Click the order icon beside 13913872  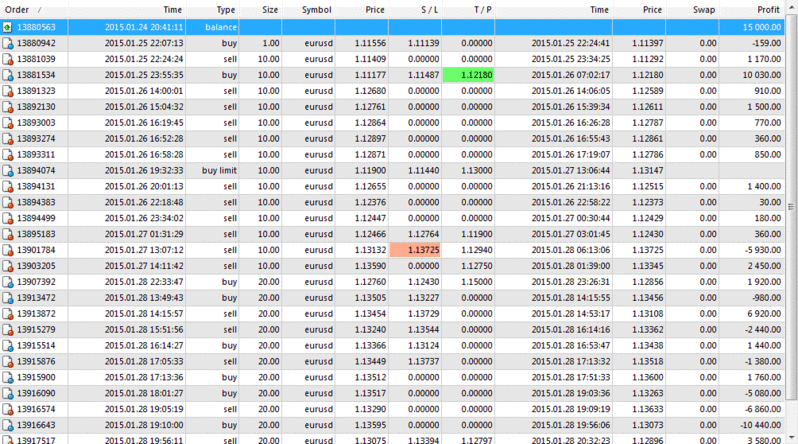pos(8,314)
